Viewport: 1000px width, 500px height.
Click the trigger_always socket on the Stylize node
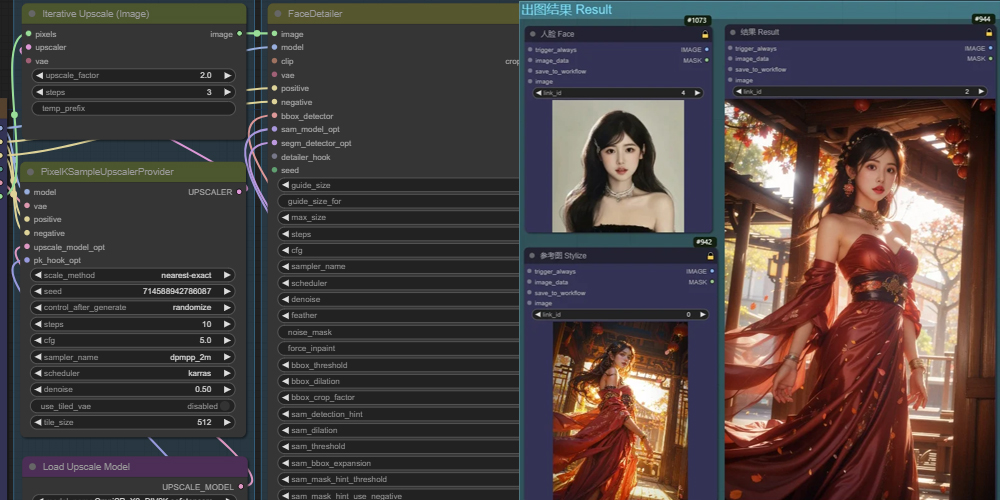pyautogui.click(x=531, y=272)
